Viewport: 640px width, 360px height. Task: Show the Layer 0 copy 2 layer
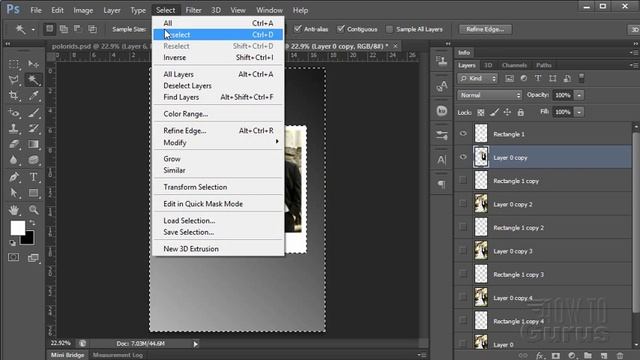[463, 203]
